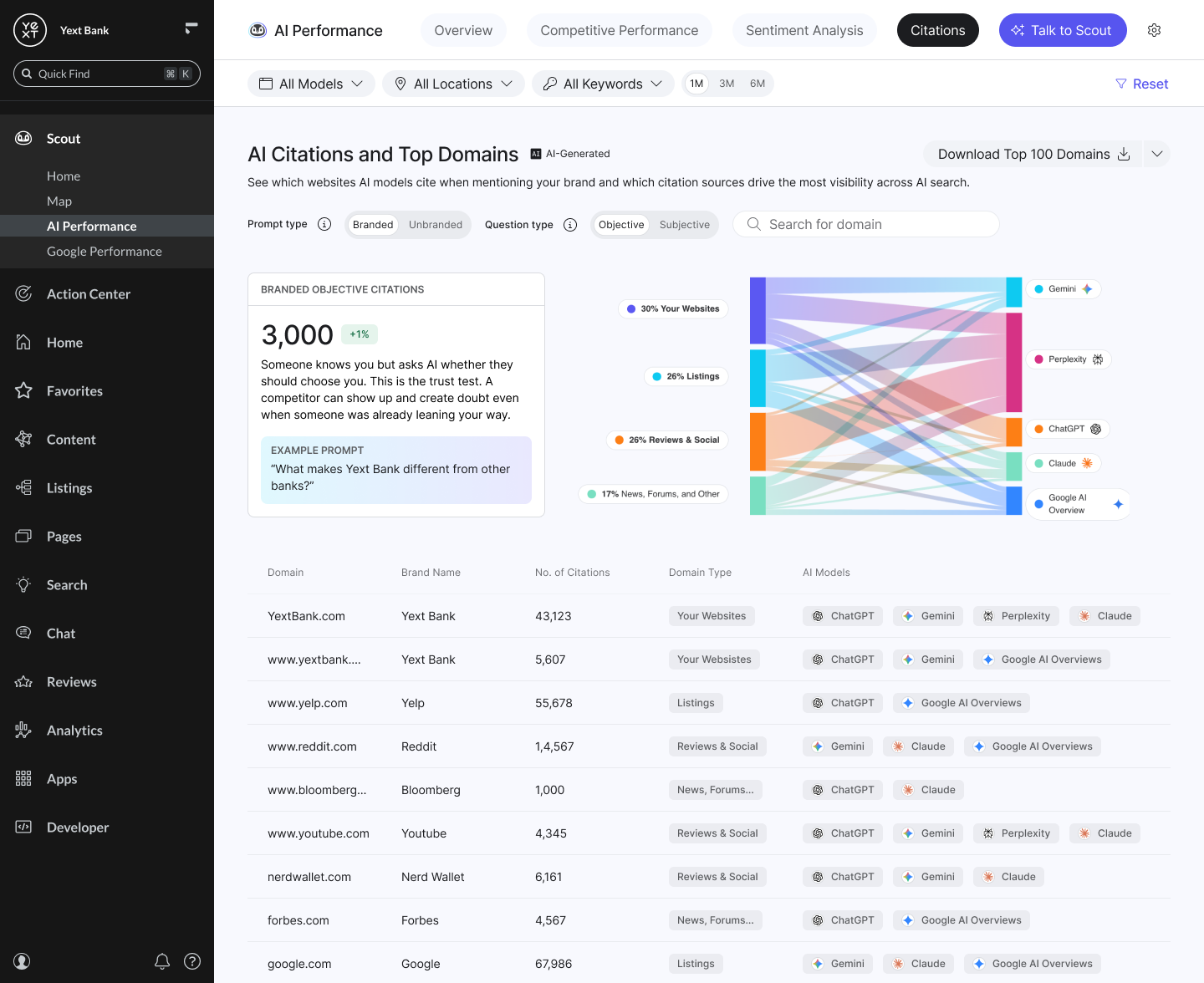The width and height of the screenshot is (1204, 983).
Task: Click the Quick Find search box
Action: point(107,74)
